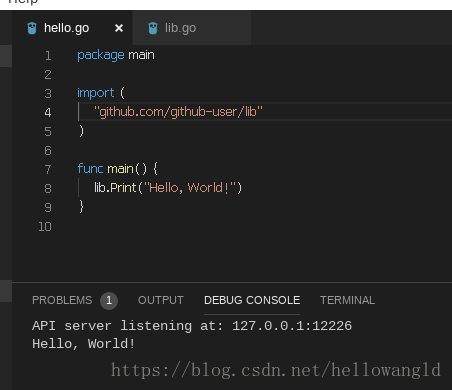Click line number 6 in the gutter
Screen dimensions: 452x390
[48, 151]
